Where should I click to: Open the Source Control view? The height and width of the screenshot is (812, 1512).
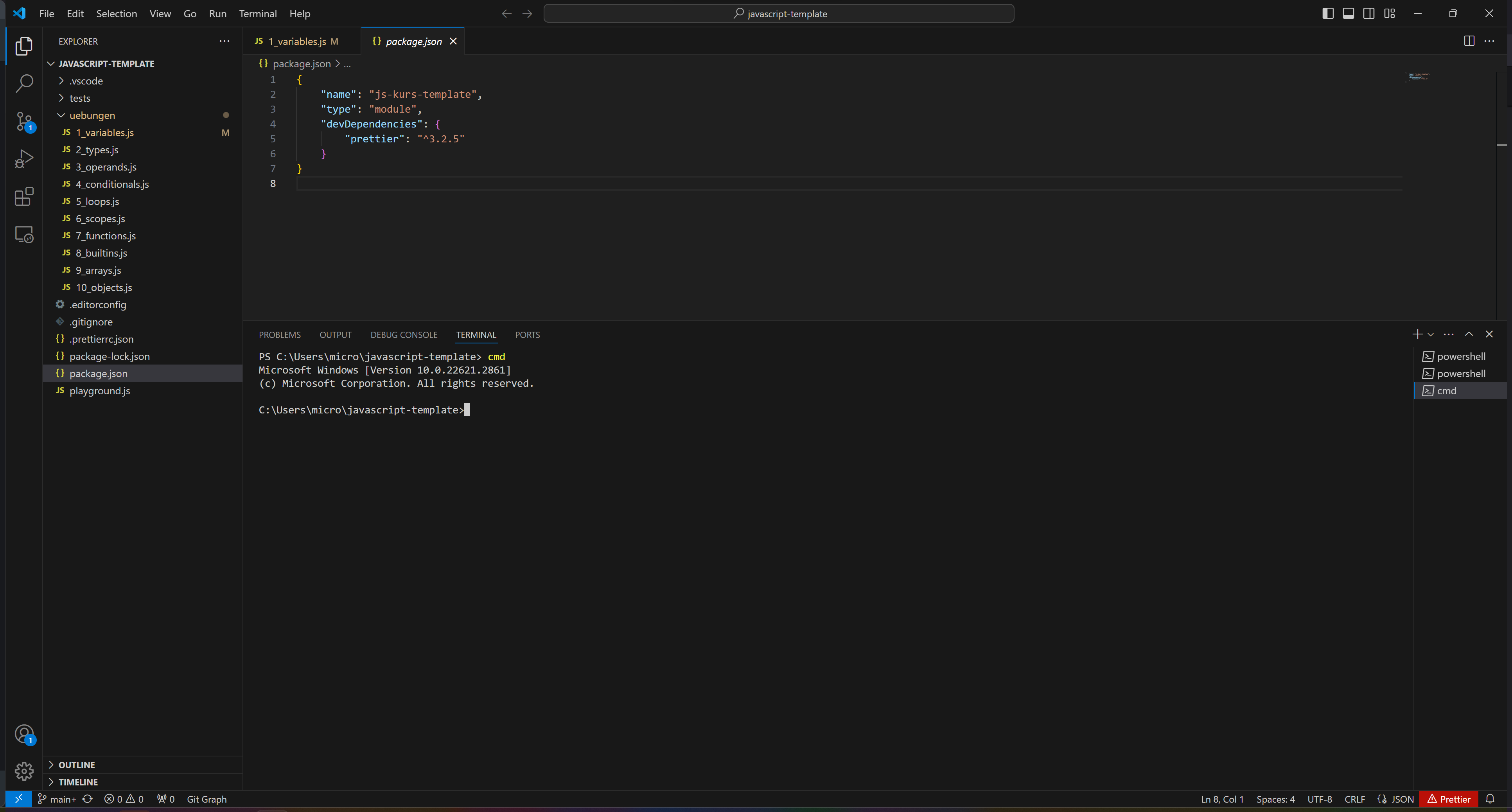pyautogui.click(x=23, y=122)
